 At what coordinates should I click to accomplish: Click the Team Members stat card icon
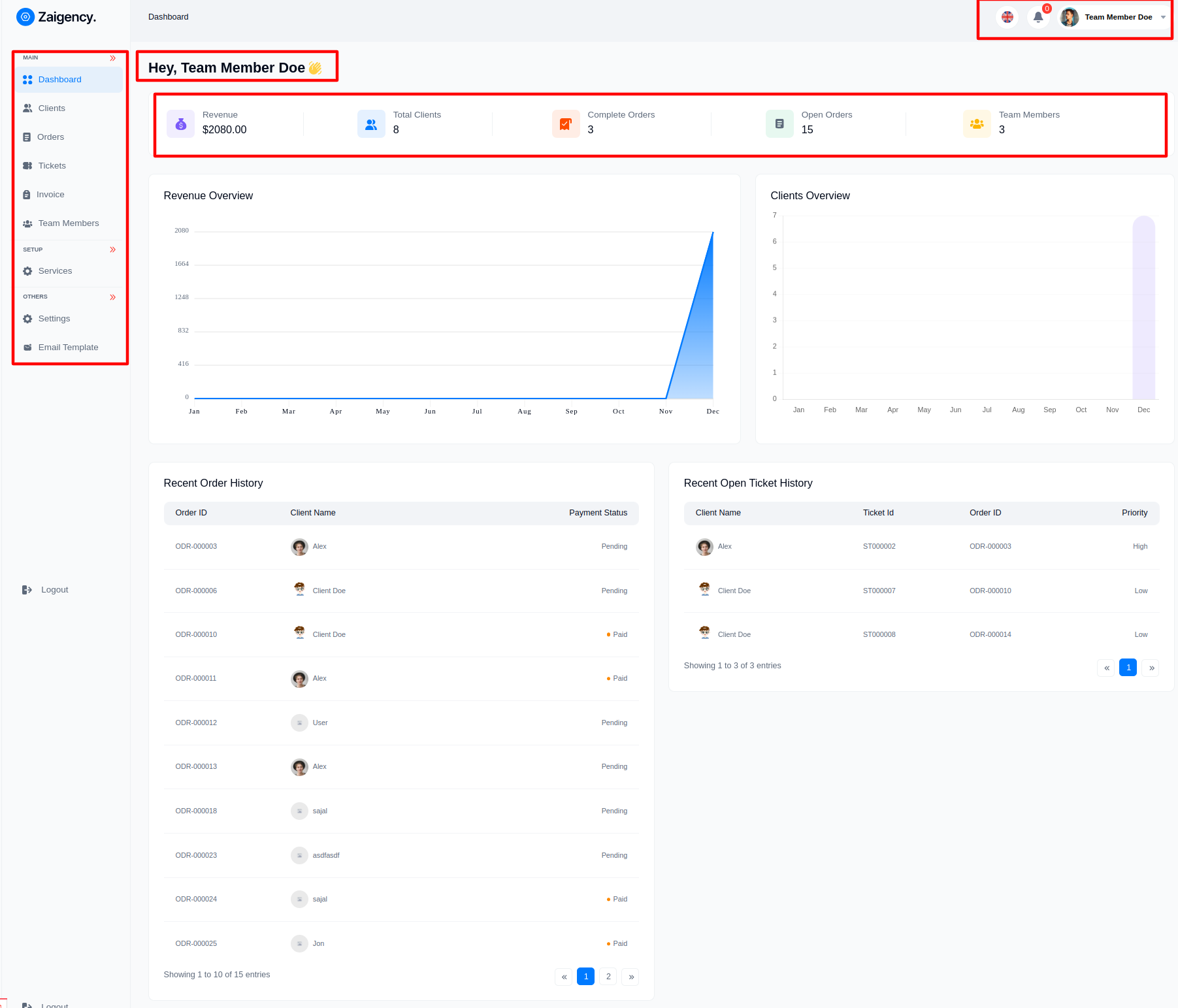pos(977,123)
